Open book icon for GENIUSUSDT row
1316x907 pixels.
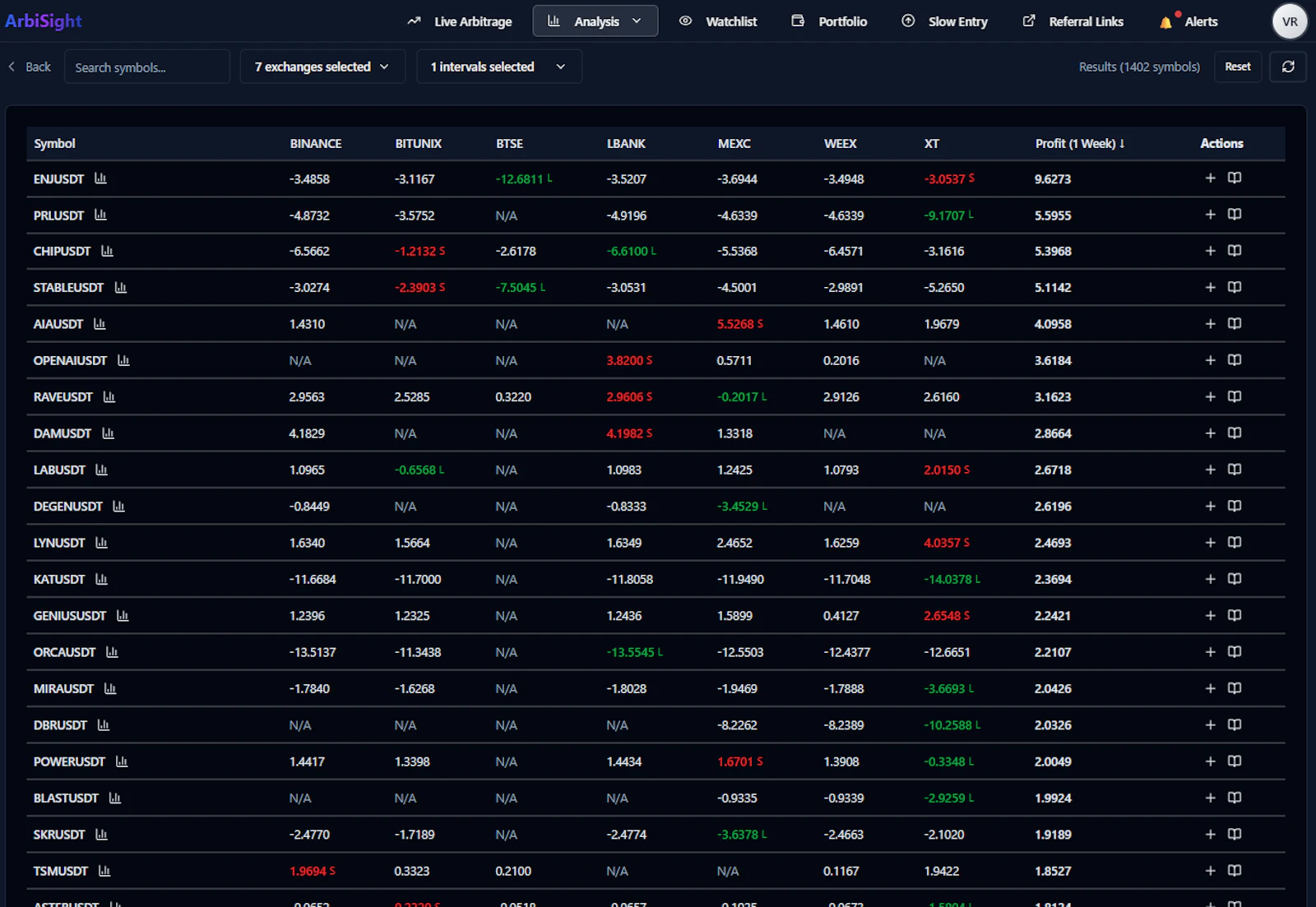[1235, 615]
